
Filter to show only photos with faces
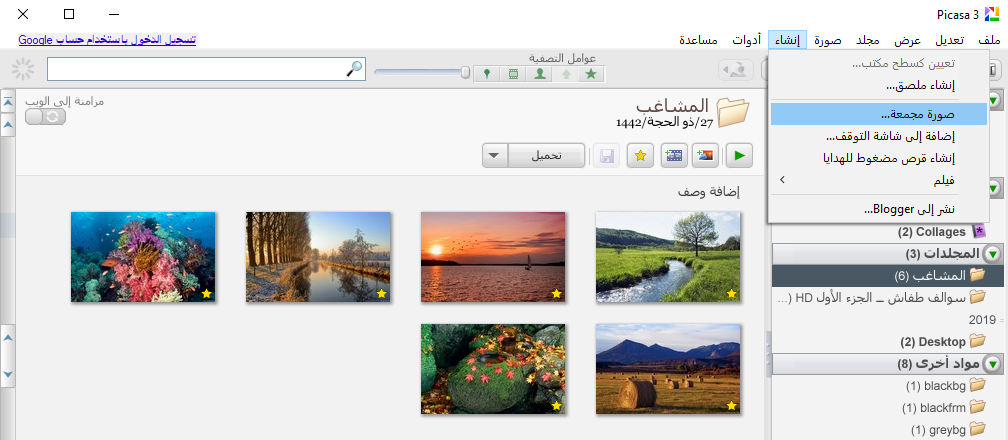(539, 74)
